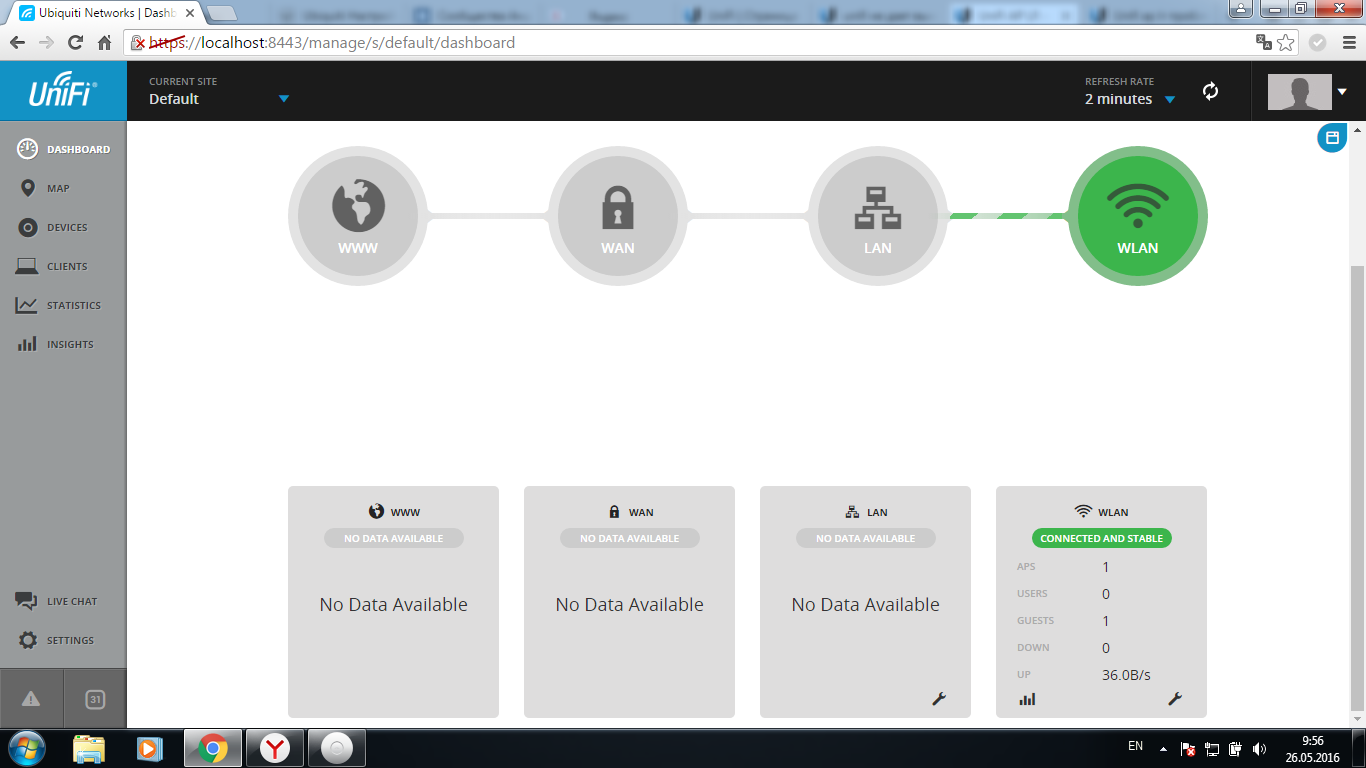Go to Devices in sidebar
The width and height of the screenshot is (1366, 768).
click(66, 227)
